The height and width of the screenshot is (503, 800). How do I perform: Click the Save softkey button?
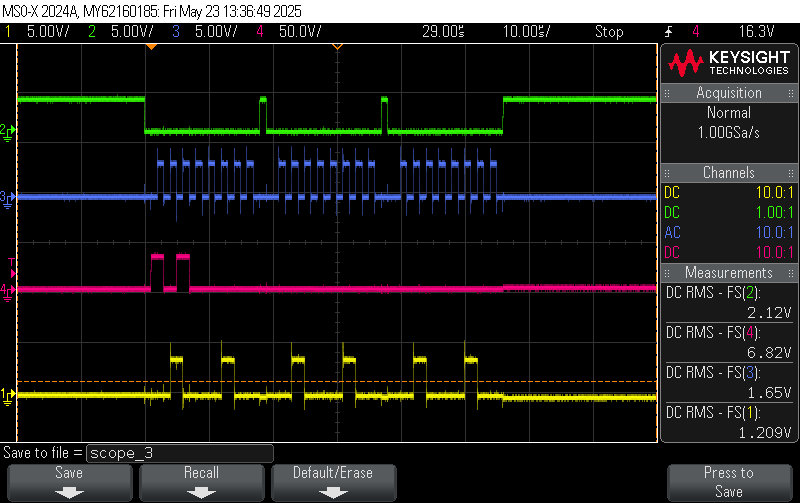pyautogui.click(x=69, y=483)
